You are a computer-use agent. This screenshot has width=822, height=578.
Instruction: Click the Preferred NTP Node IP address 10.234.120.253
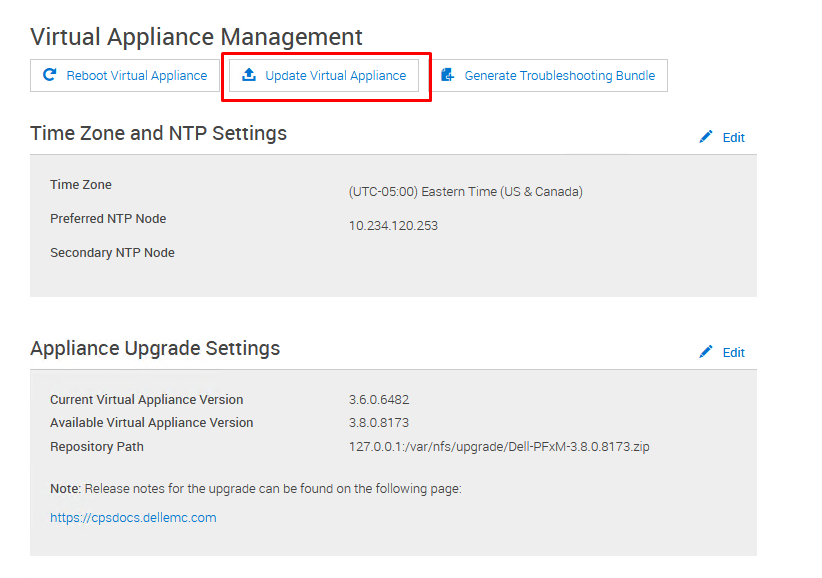[393, 226]
